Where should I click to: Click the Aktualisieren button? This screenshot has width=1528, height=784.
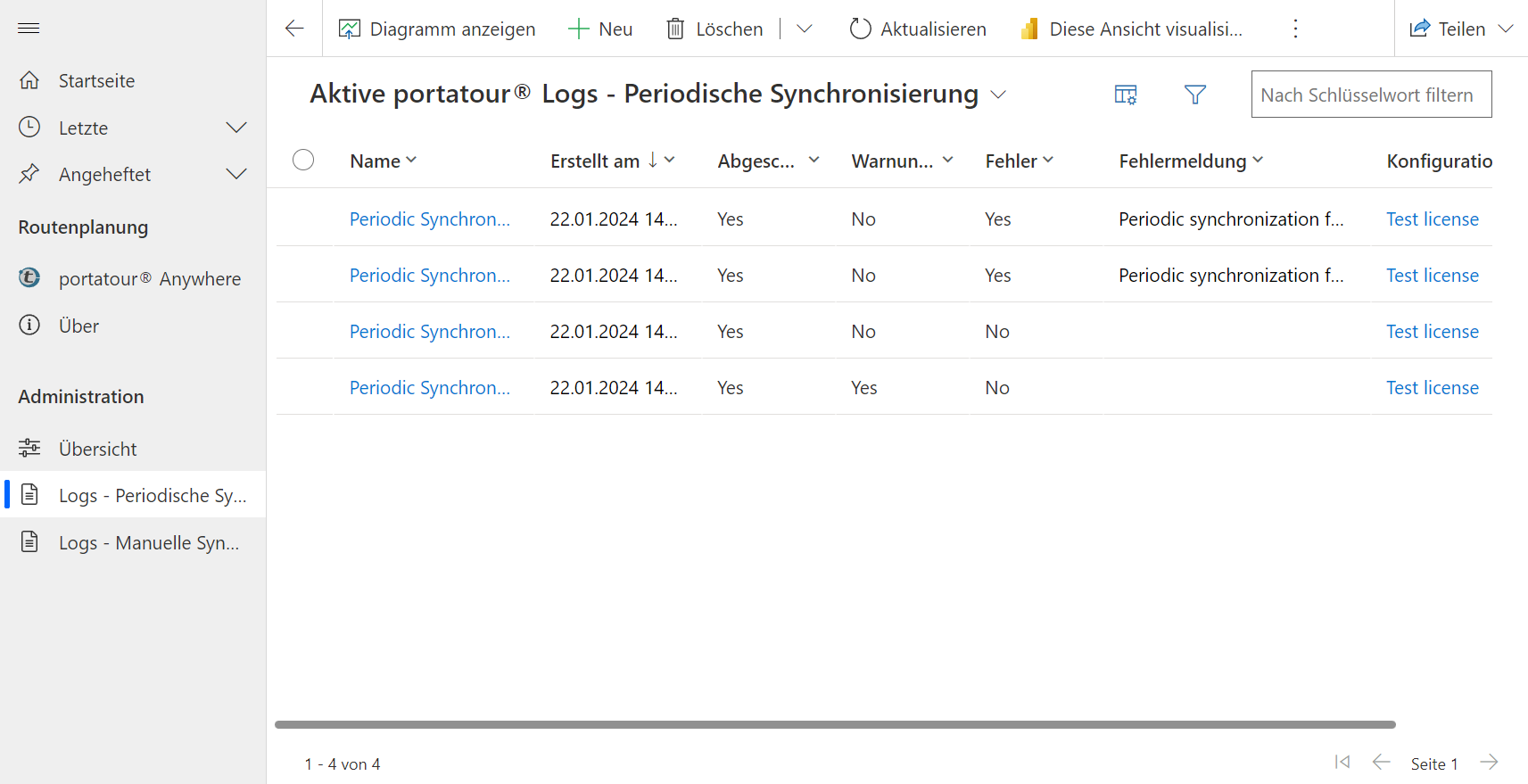pyautogui.click(x=918, y=29)
